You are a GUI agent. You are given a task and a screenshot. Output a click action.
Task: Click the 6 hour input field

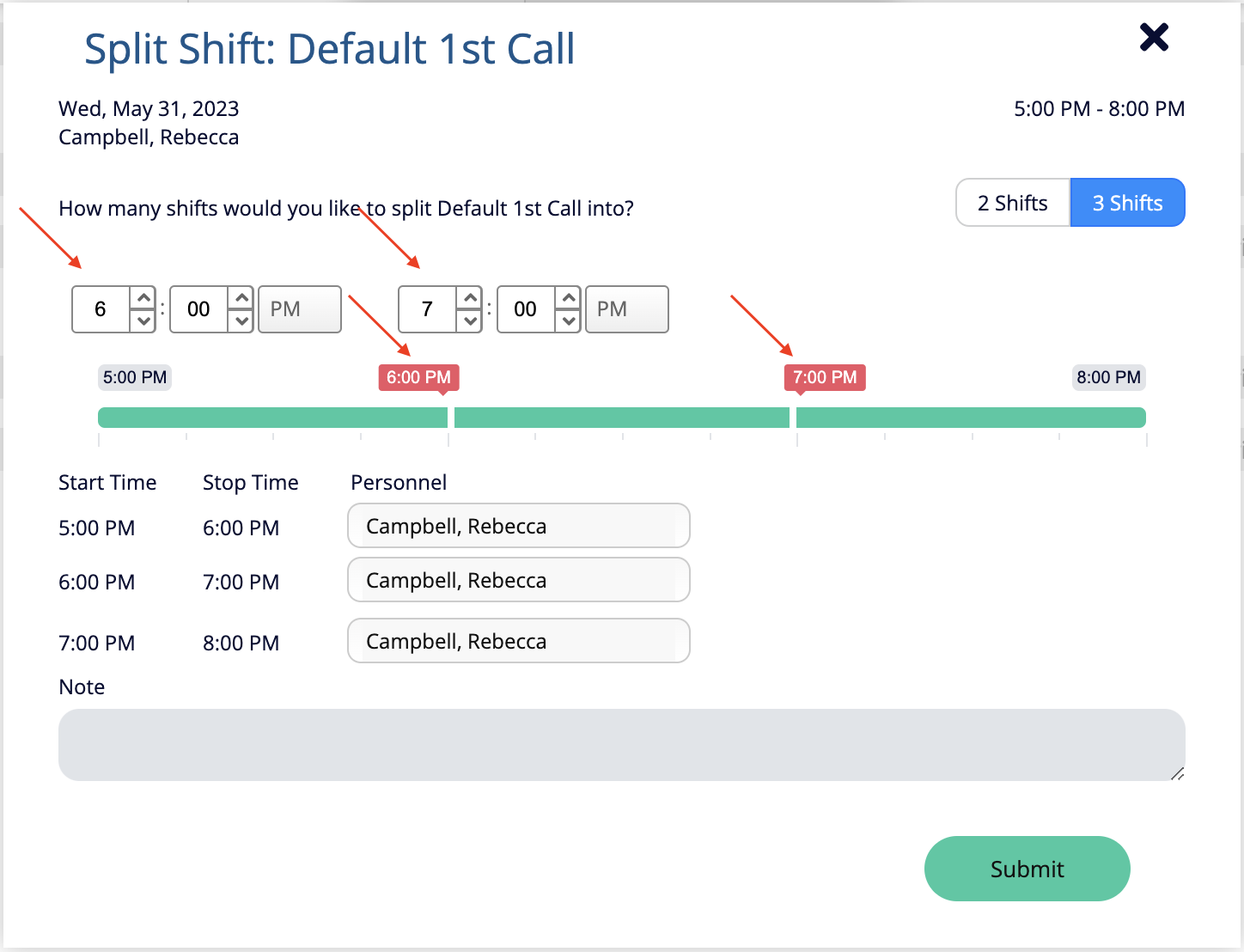coord(101,309)
